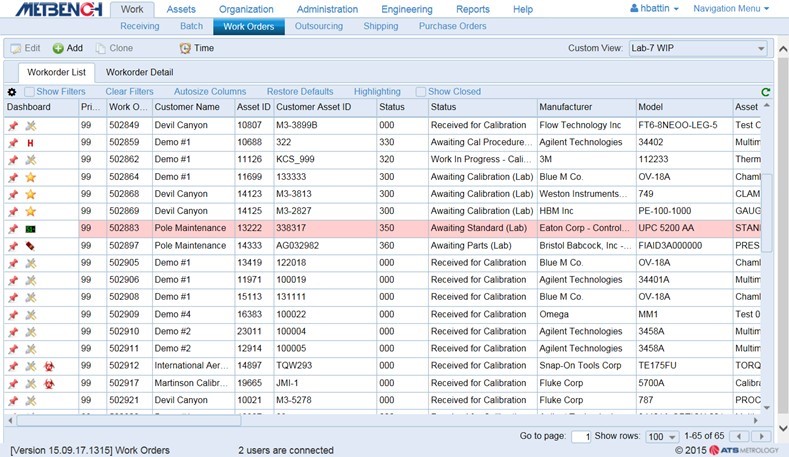The image size is (789, 457).
Task: Click the green Add button
Action: tap(67, 48)
